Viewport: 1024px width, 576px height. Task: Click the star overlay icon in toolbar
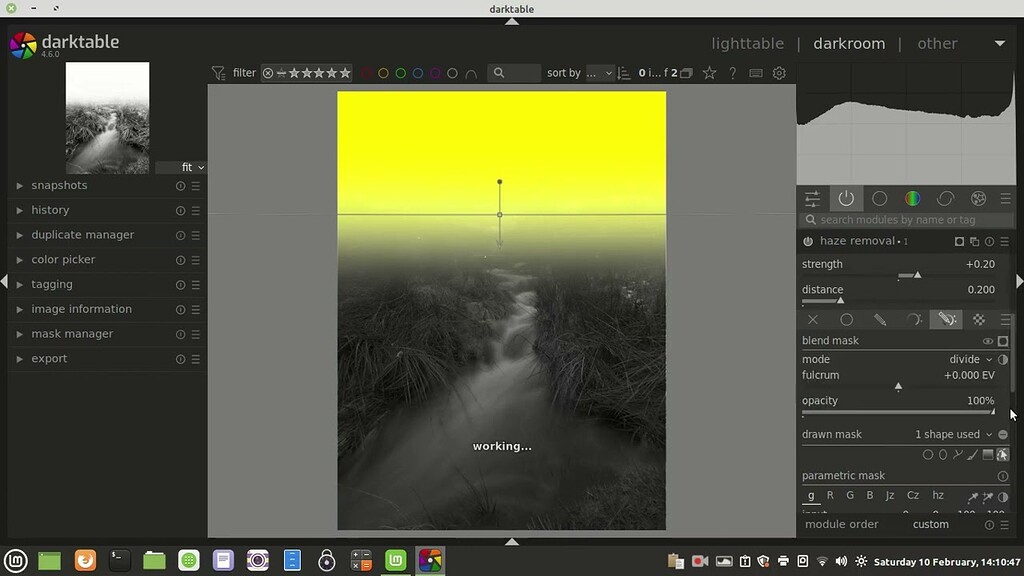(709, 73)
